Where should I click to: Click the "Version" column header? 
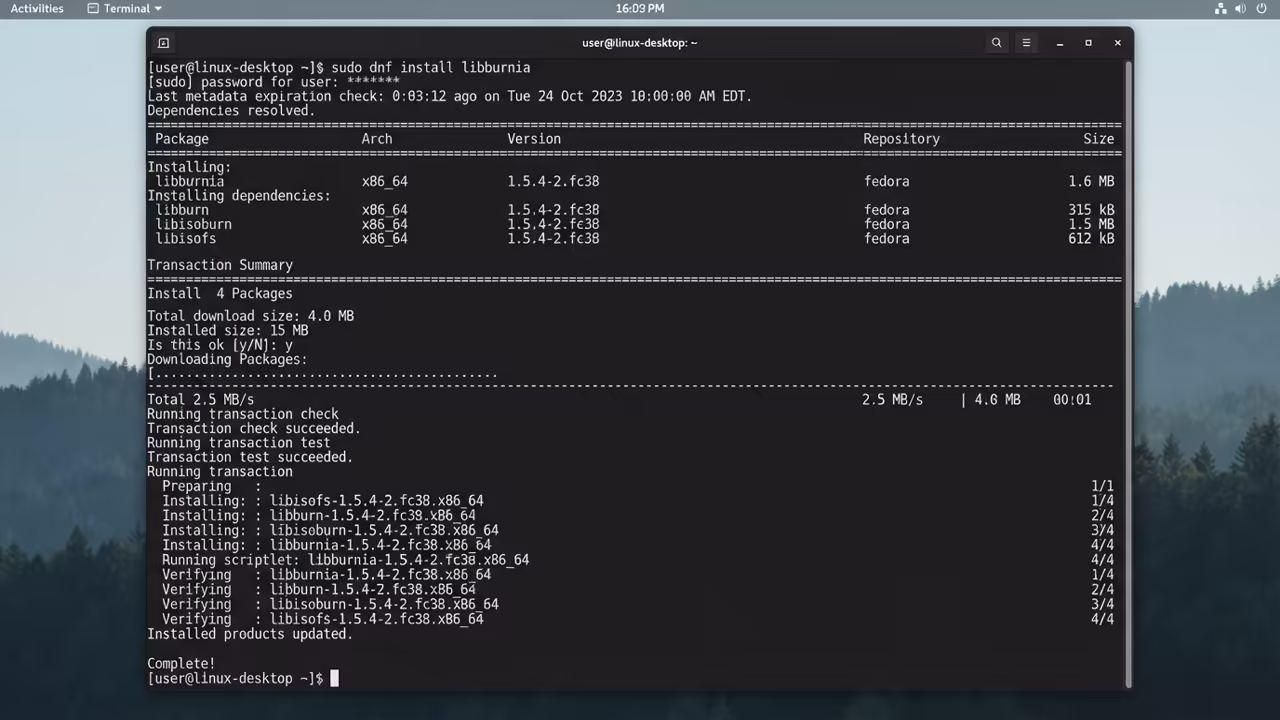(534, 139)
